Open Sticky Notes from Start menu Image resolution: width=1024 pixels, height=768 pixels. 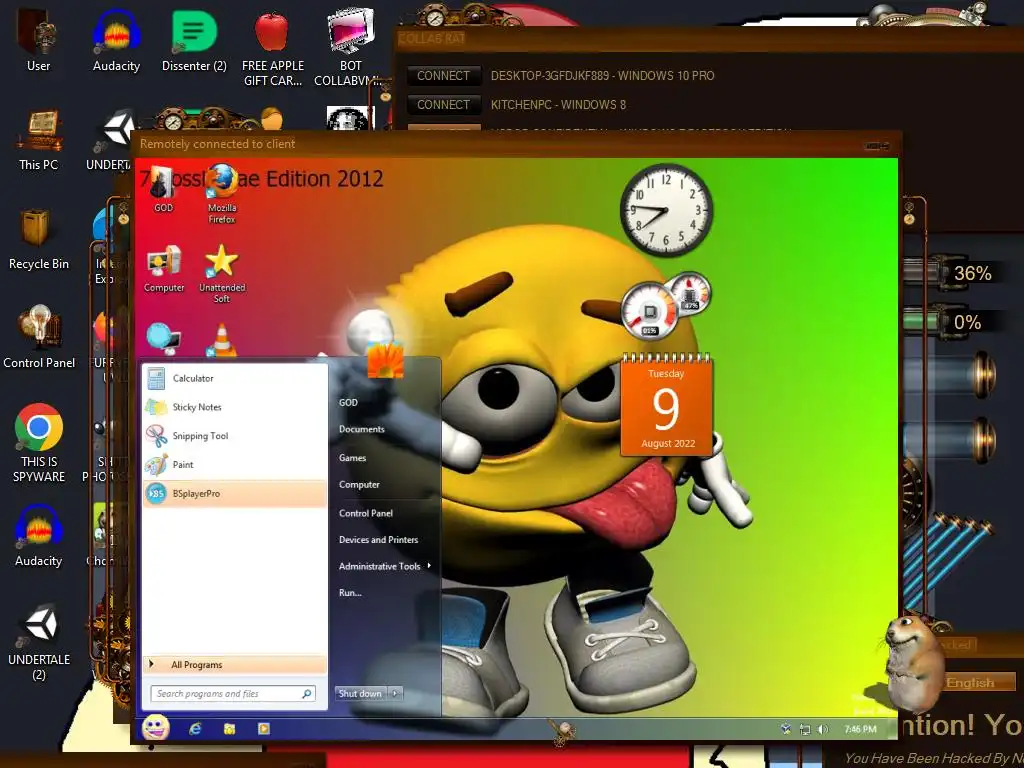[x=234, y=407]
